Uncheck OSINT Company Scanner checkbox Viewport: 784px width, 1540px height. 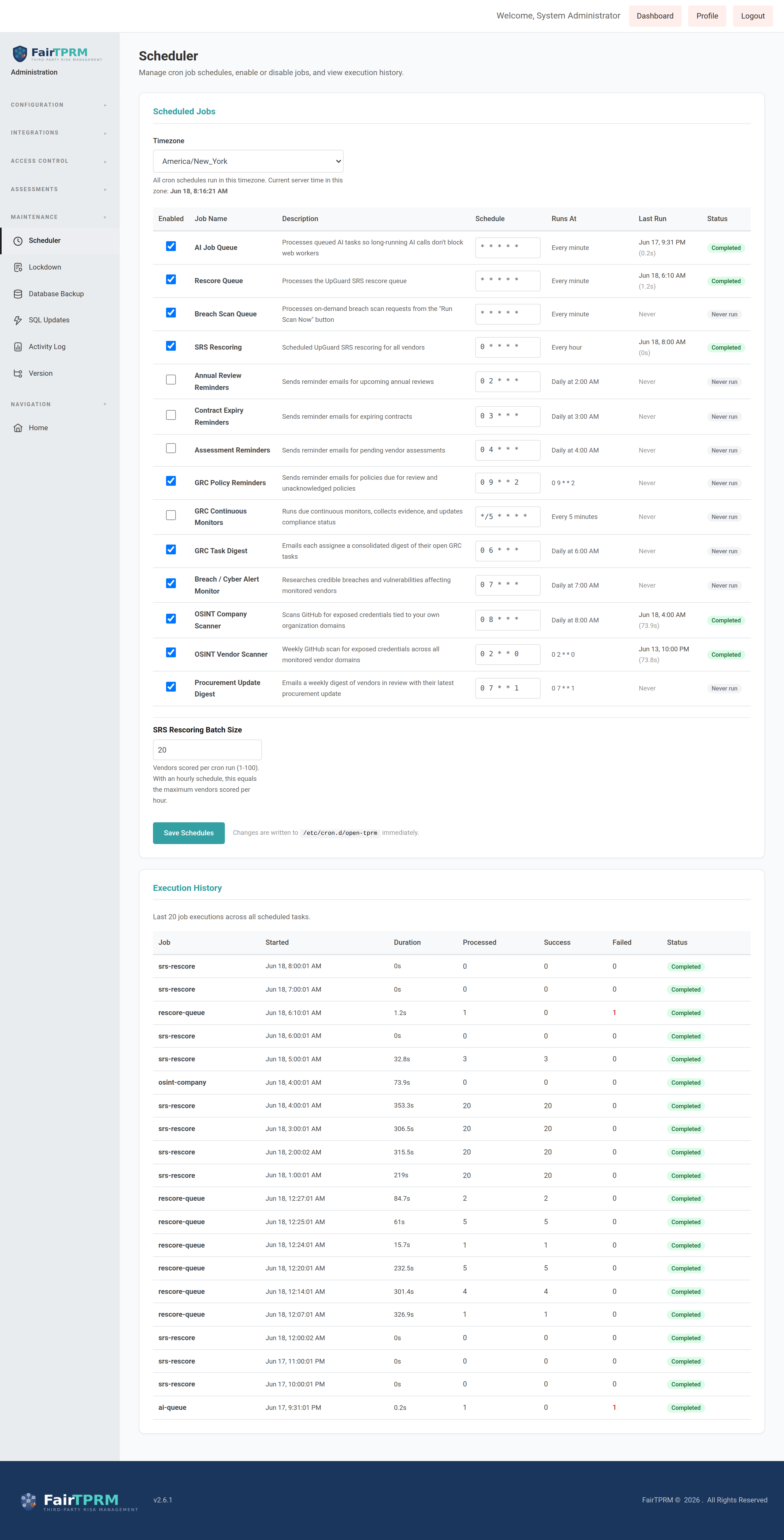171,619
